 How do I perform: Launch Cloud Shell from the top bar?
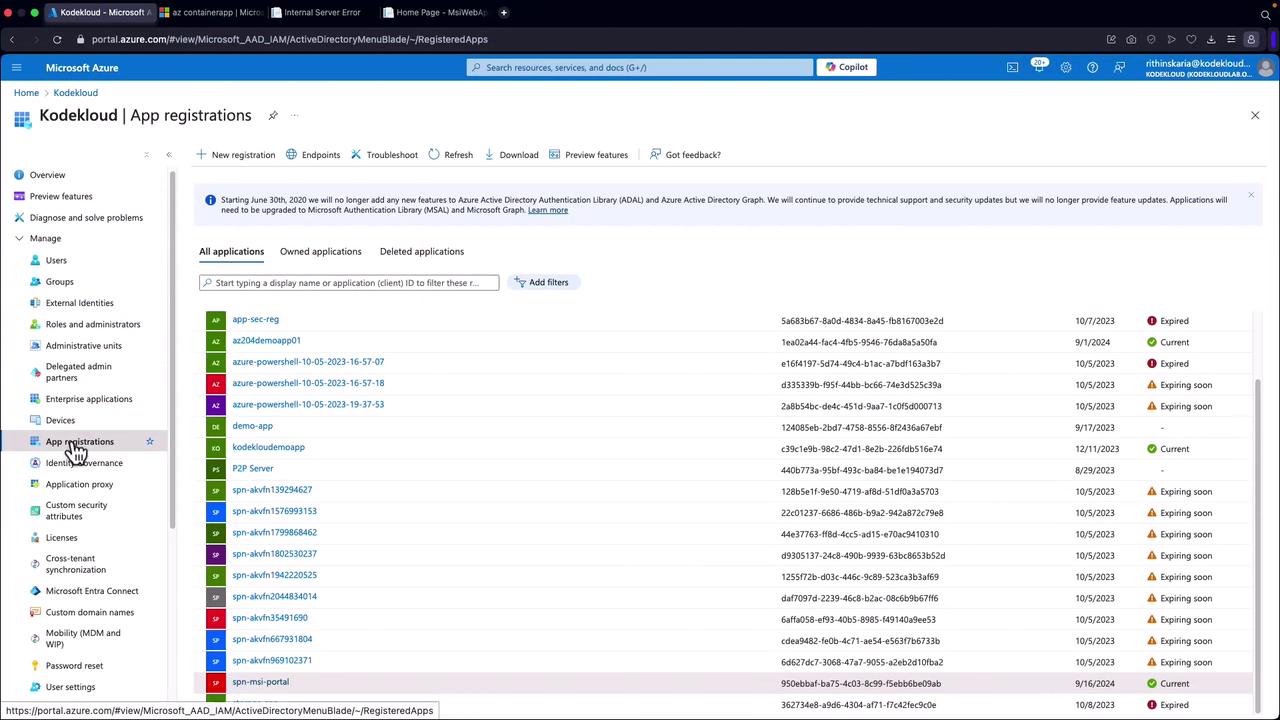point(1012,67)
